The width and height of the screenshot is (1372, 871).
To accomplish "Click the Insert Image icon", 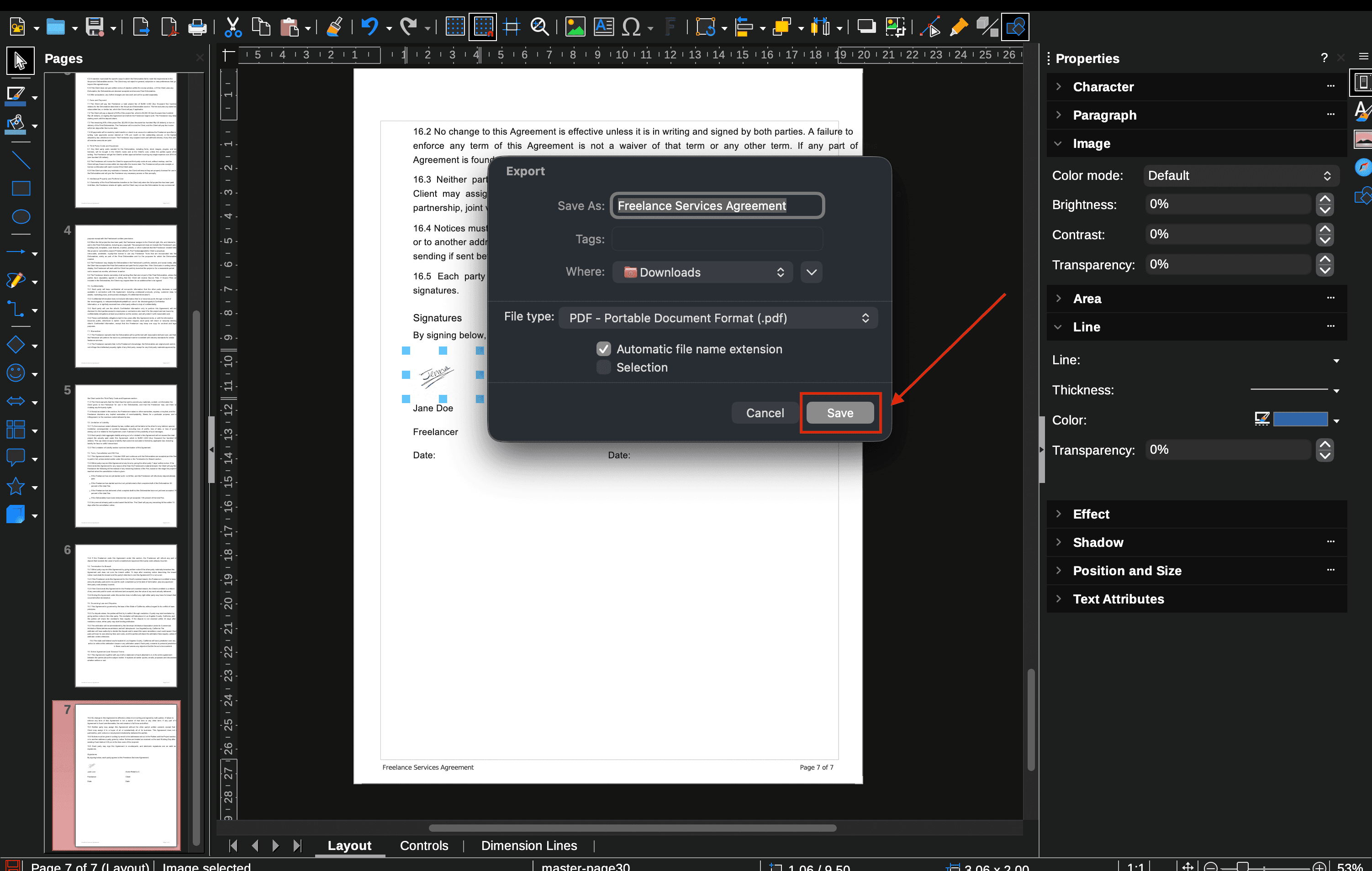I will (575, 27).
